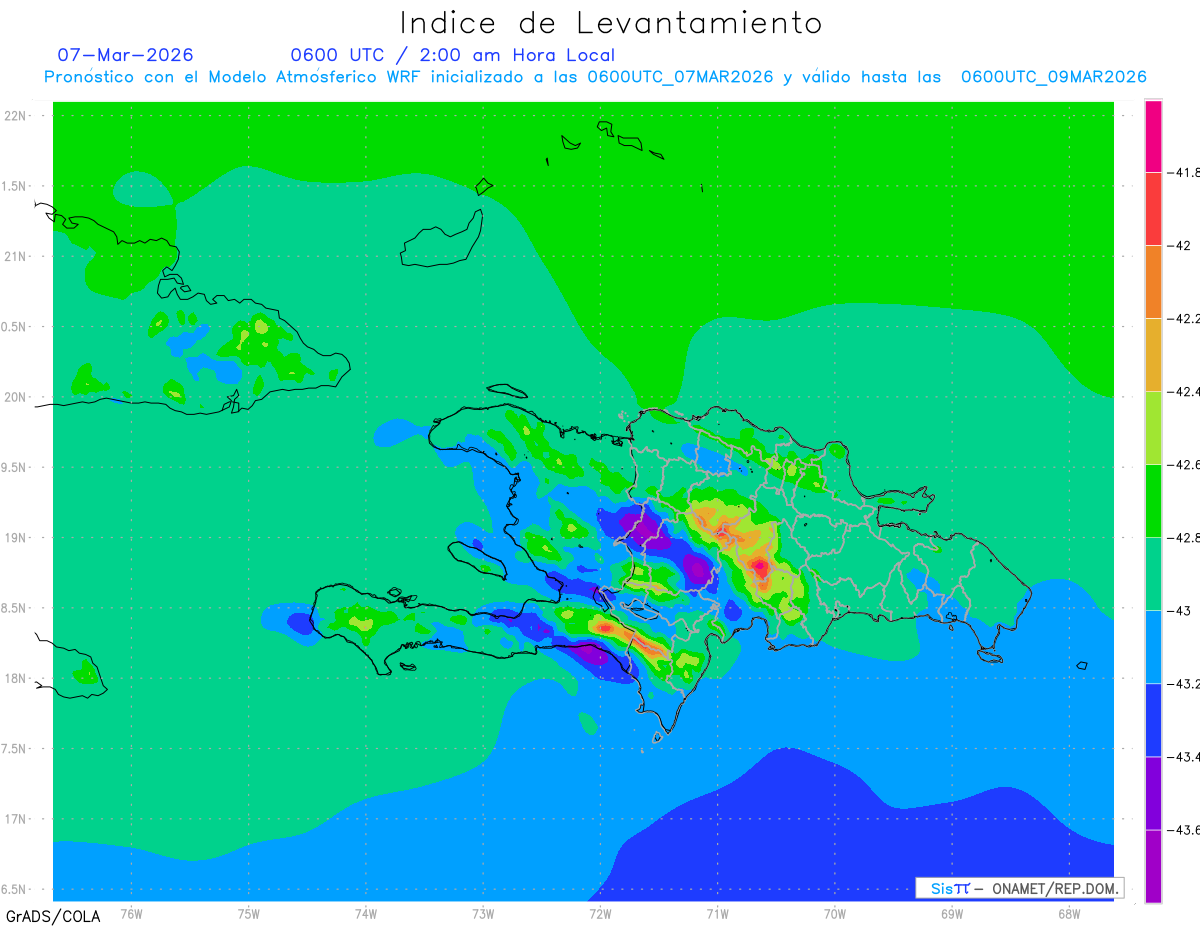Click the "GrADS/COLA" credit text
The height and width of the screenshot is (927, 1200).
[53, 916]
